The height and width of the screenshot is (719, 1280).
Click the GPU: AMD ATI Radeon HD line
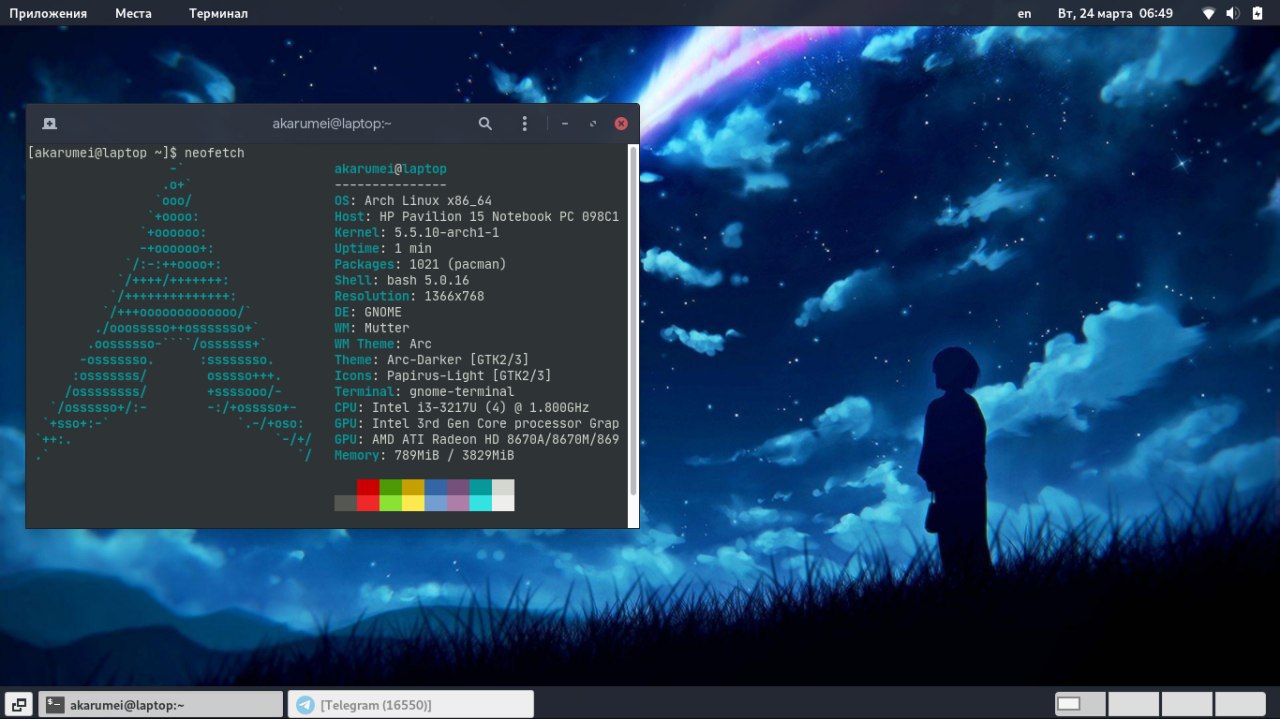(x=477, y=441)
